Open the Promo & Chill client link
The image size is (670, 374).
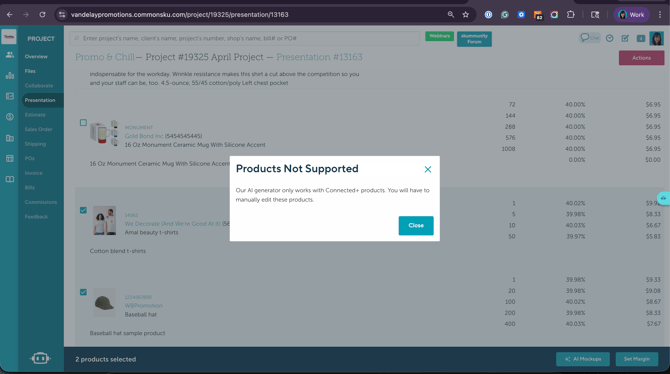pos(105,57)
